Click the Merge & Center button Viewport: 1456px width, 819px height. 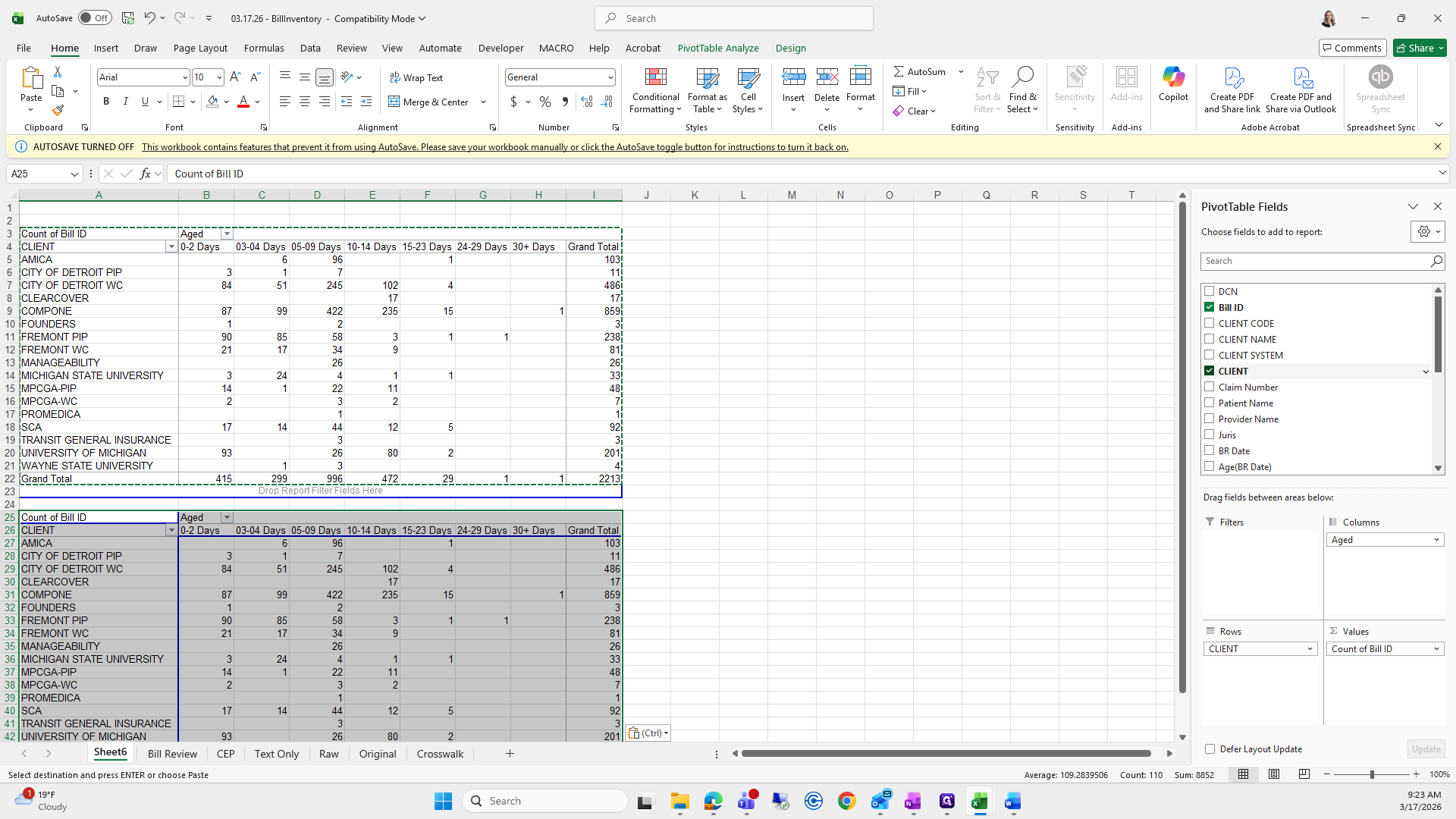coord(430,102)
